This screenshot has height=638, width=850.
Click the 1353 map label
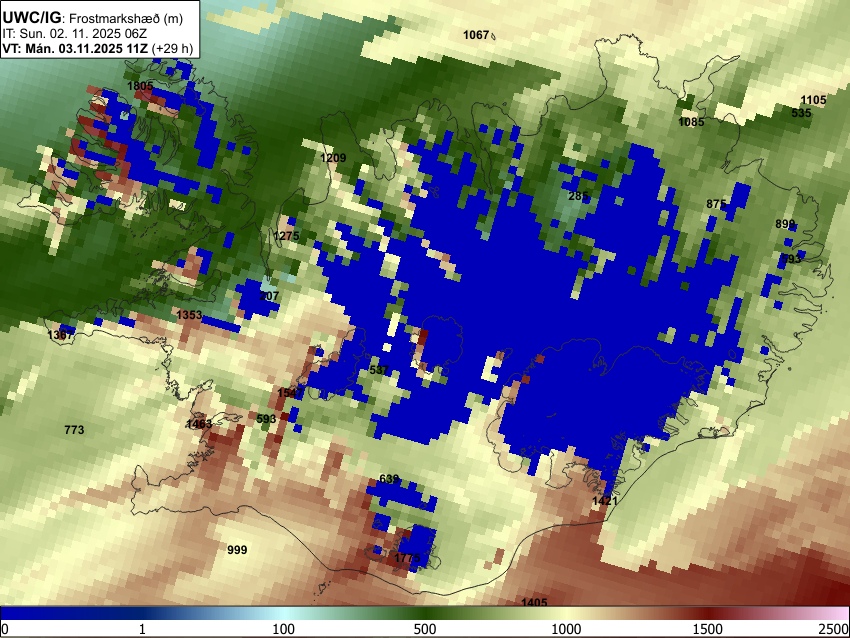[189, 315]
